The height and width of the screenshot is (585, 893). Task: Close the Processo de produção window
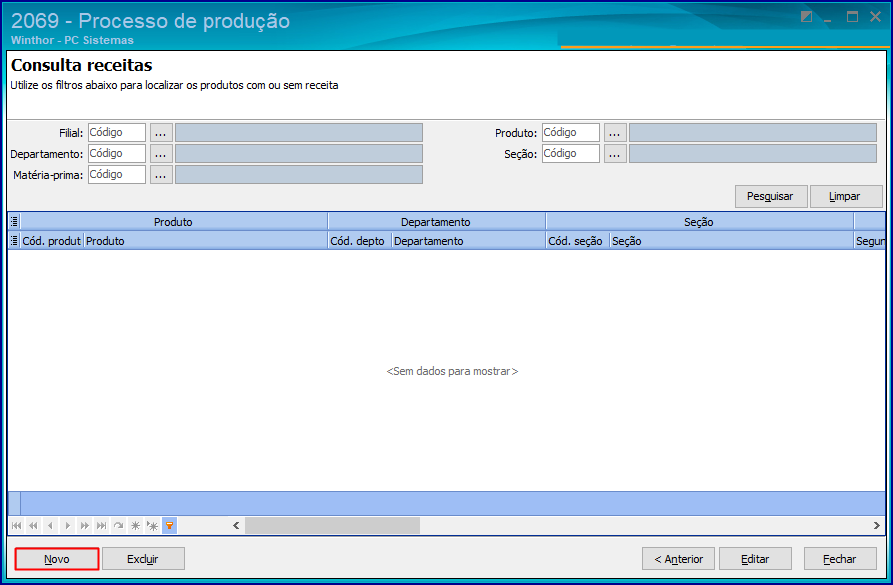(876, 17)
